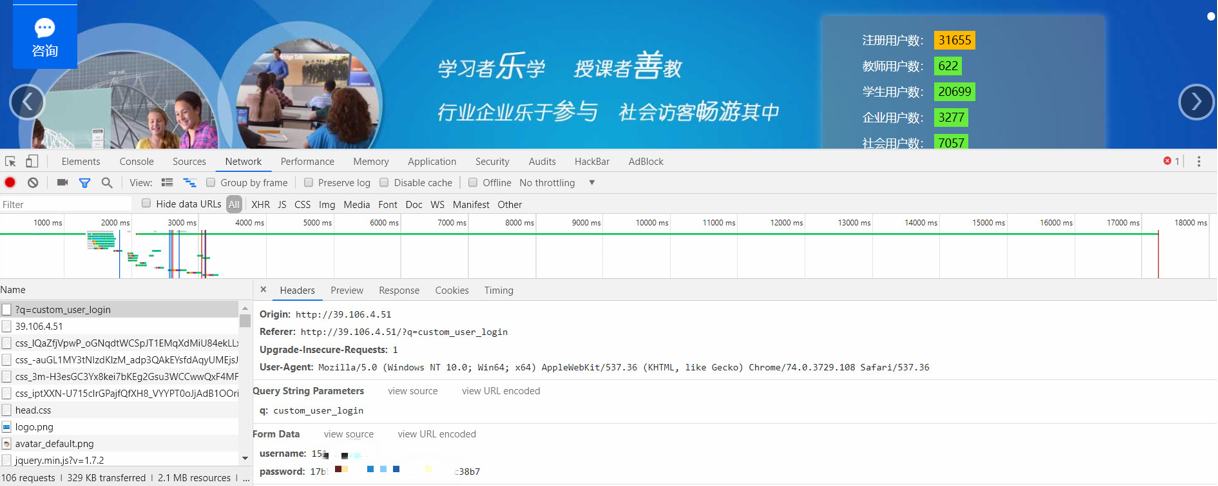Open the Timing sub-tab
Viewport: 1218px width, 486px height.
point(499,290)
